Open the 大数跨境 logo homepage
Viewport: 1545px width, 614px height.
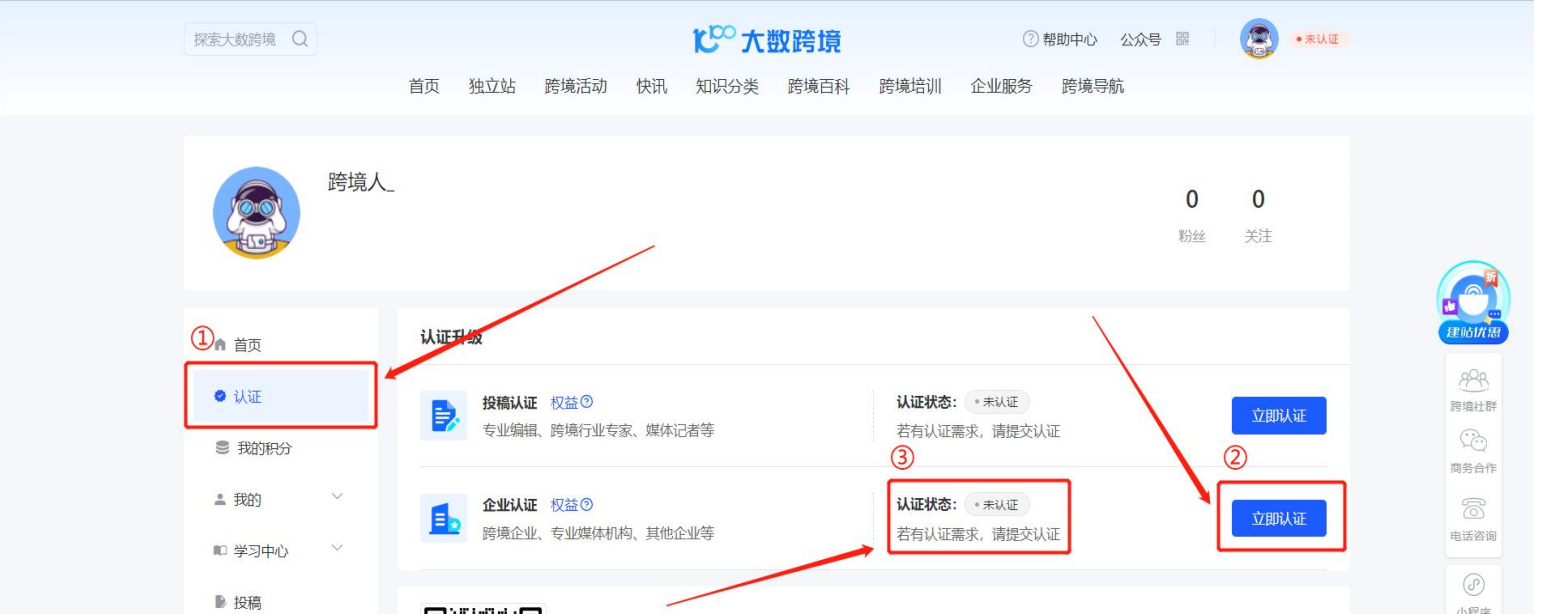(768, 41)
